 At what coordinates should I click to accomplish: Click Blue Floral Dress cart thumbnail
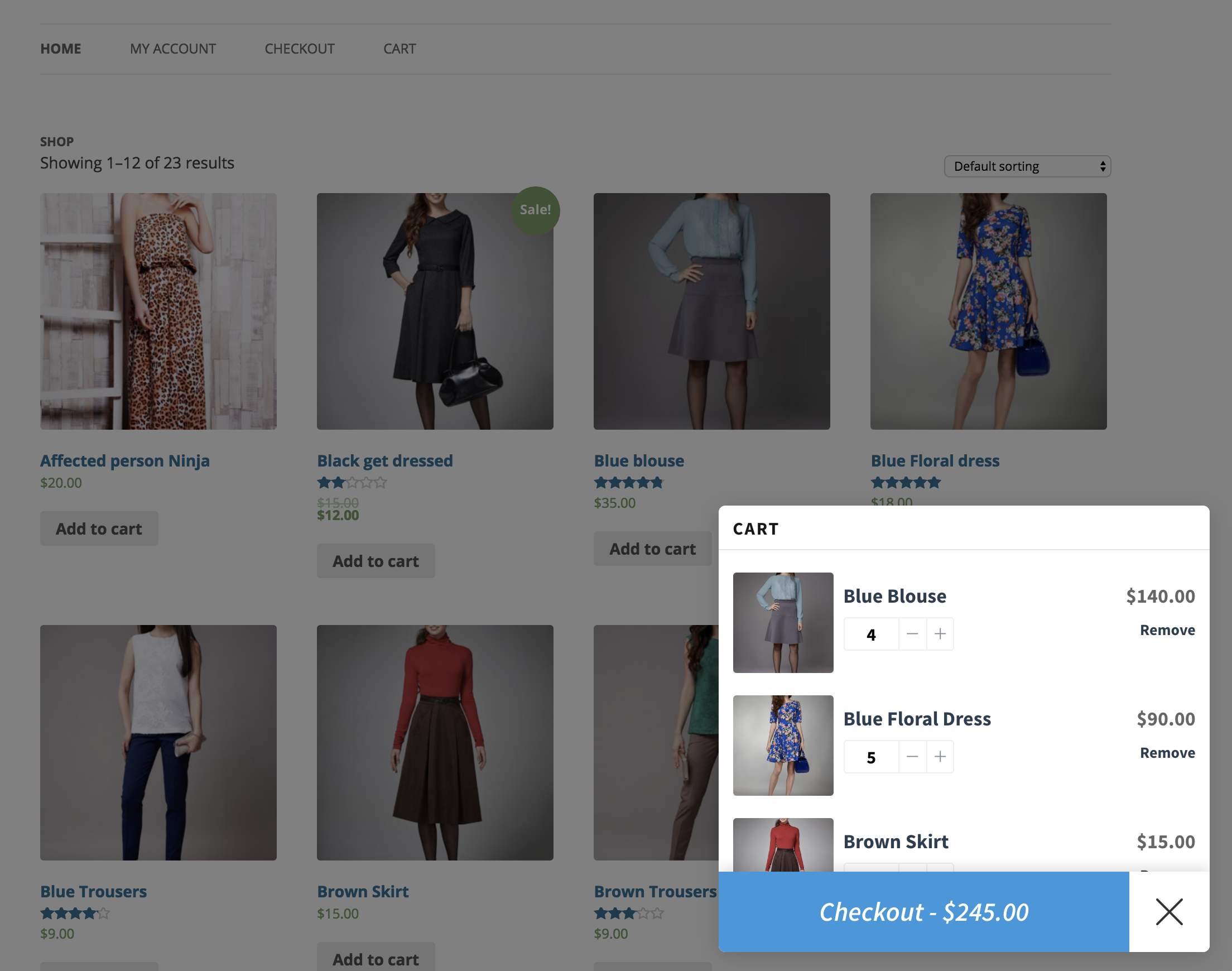pyautogui.click(x=782, y=746)
